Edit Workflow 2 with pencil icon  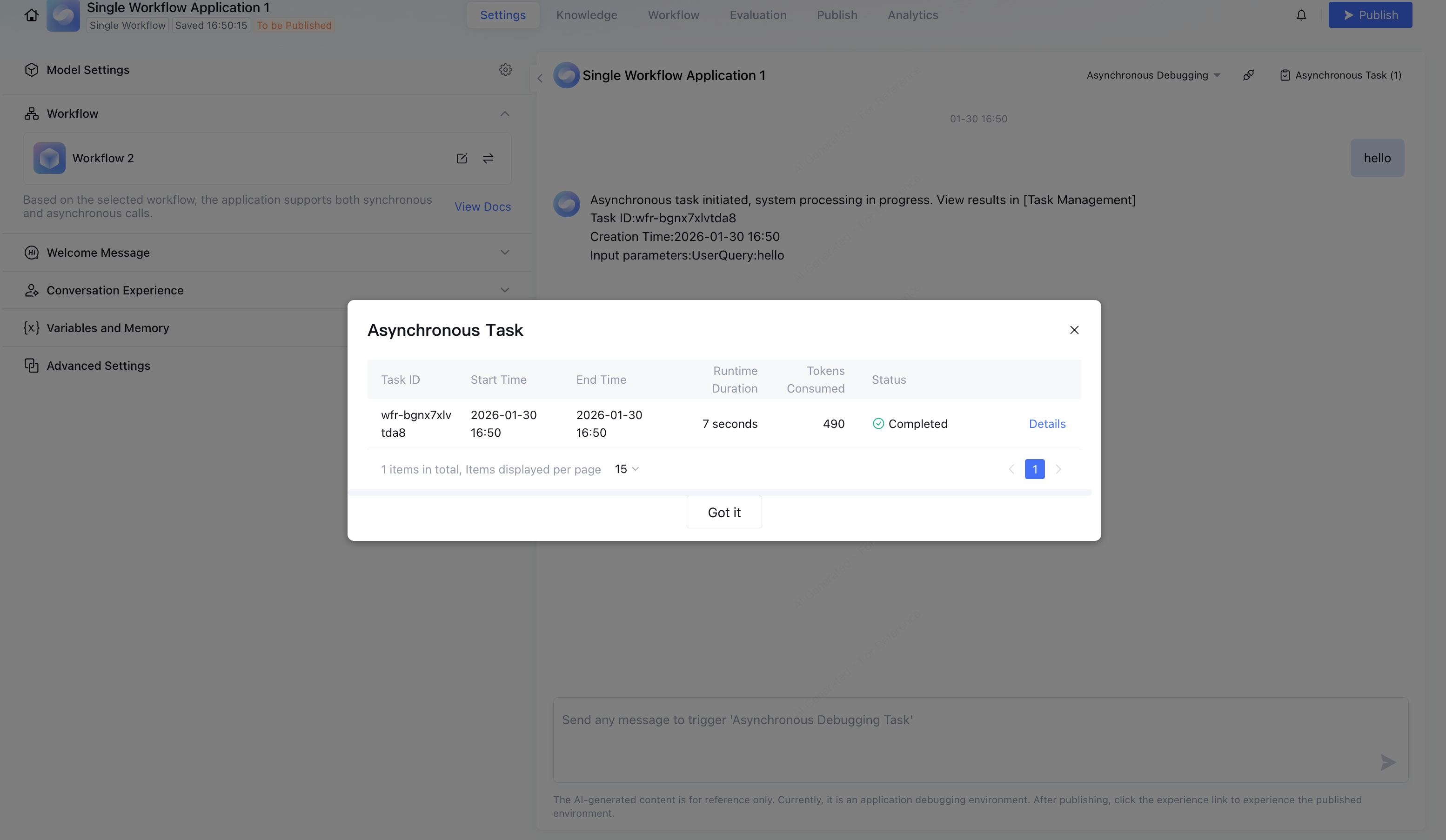[x=462, y=158]
